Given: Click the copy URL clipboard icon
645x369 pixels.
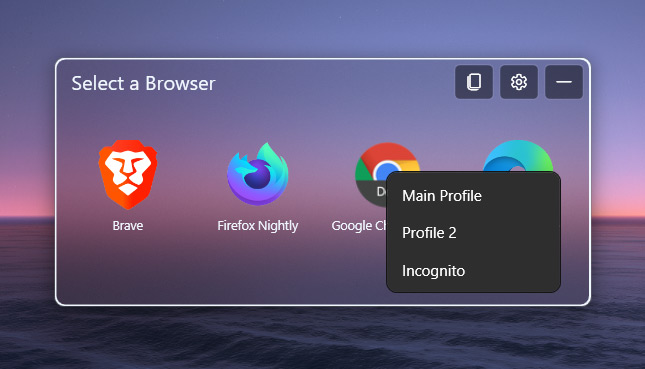Looking at the screenshot, I should 474,82.
